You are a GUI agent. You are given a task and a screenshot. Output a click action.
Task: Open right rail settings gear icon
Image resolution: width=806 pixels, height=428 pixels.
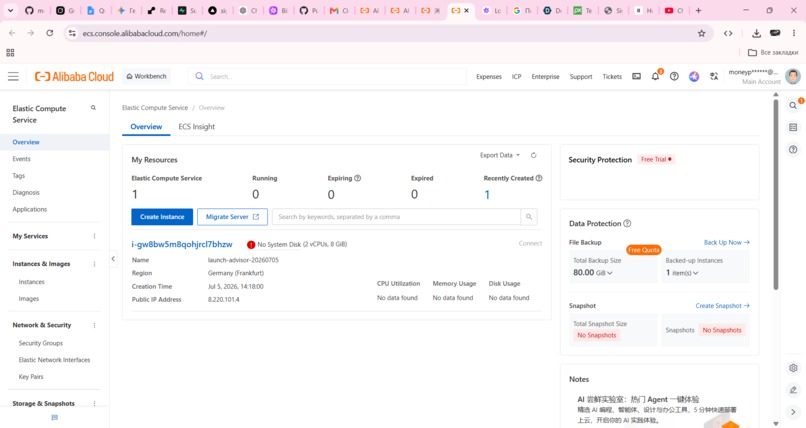tap(793, 368)
